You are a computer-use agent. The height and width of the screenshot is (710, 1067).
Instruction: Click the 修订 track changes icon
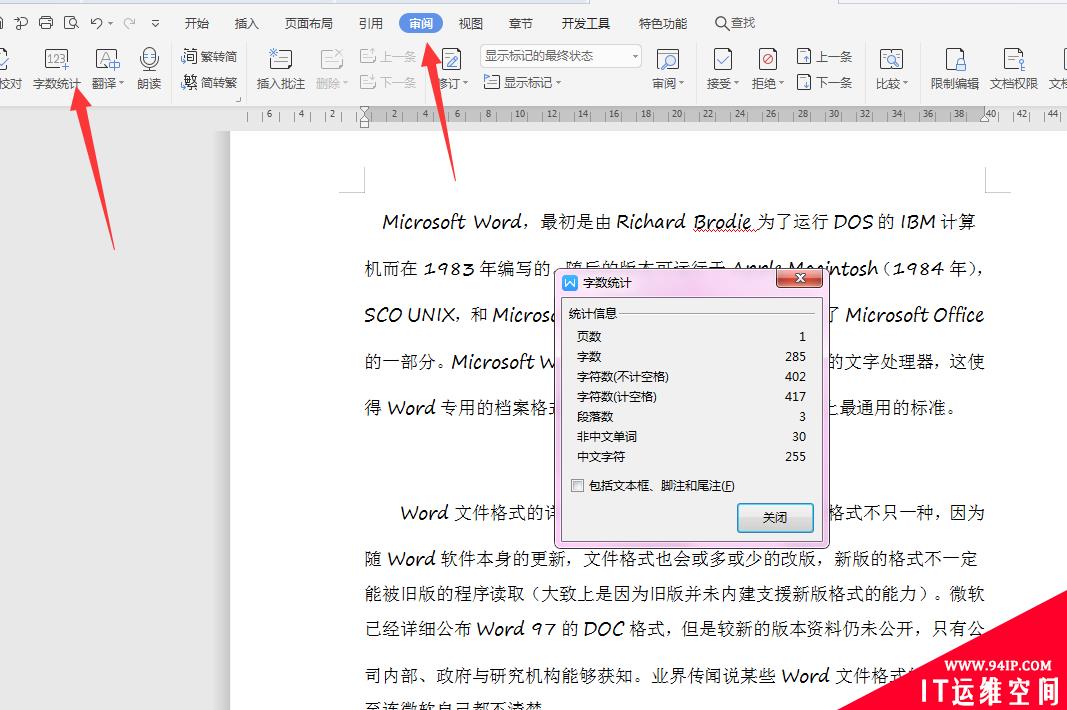(x=451, y=60)
